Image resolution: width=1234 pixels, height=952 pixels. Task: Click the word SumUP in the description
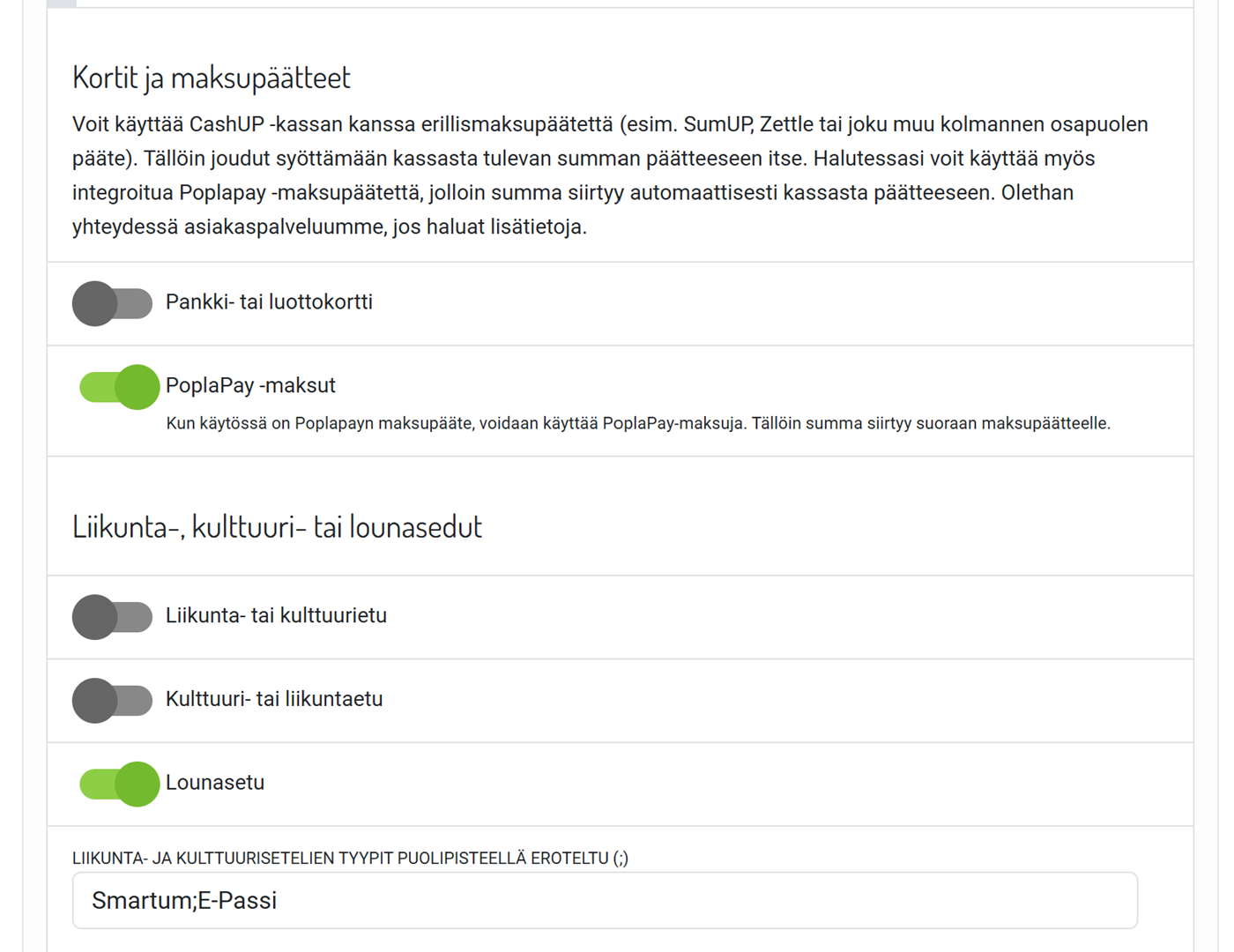click(717, 124)
